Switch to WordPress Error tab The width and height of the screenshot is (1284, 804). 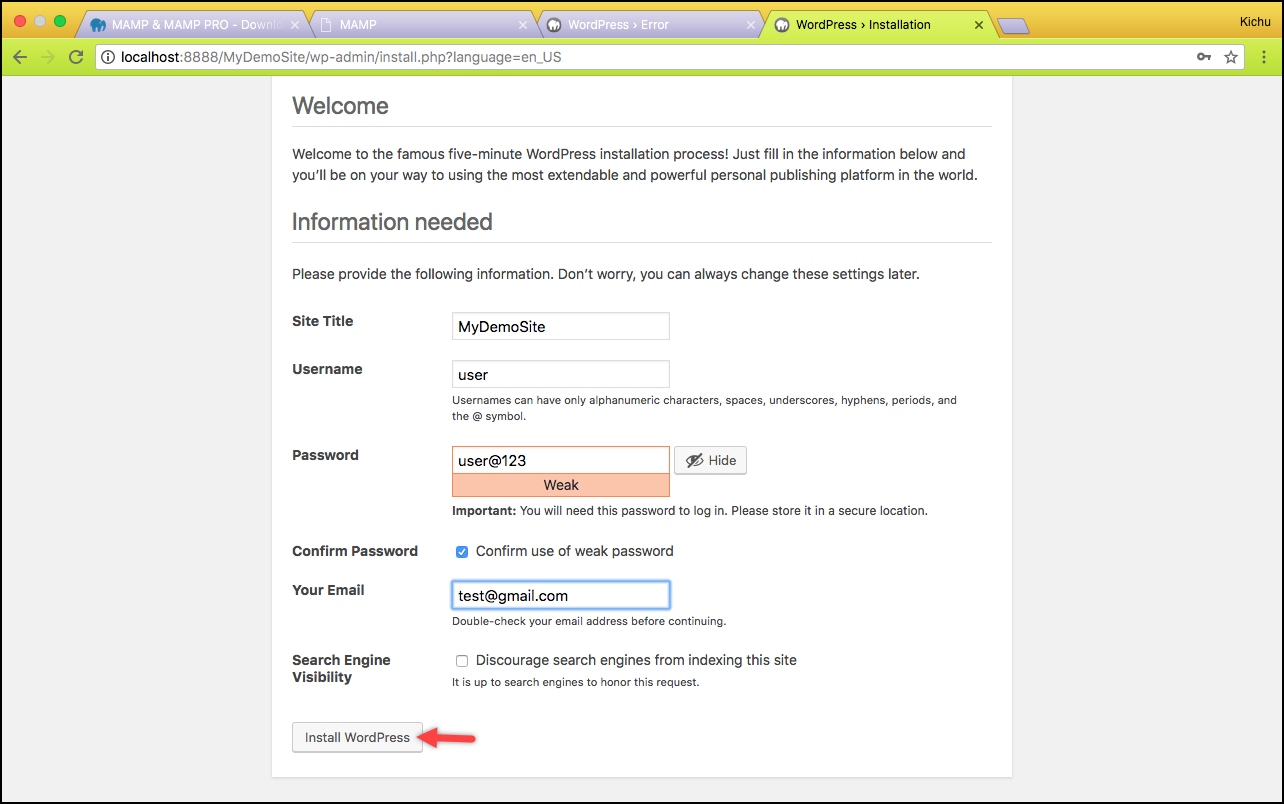[652, 25]
